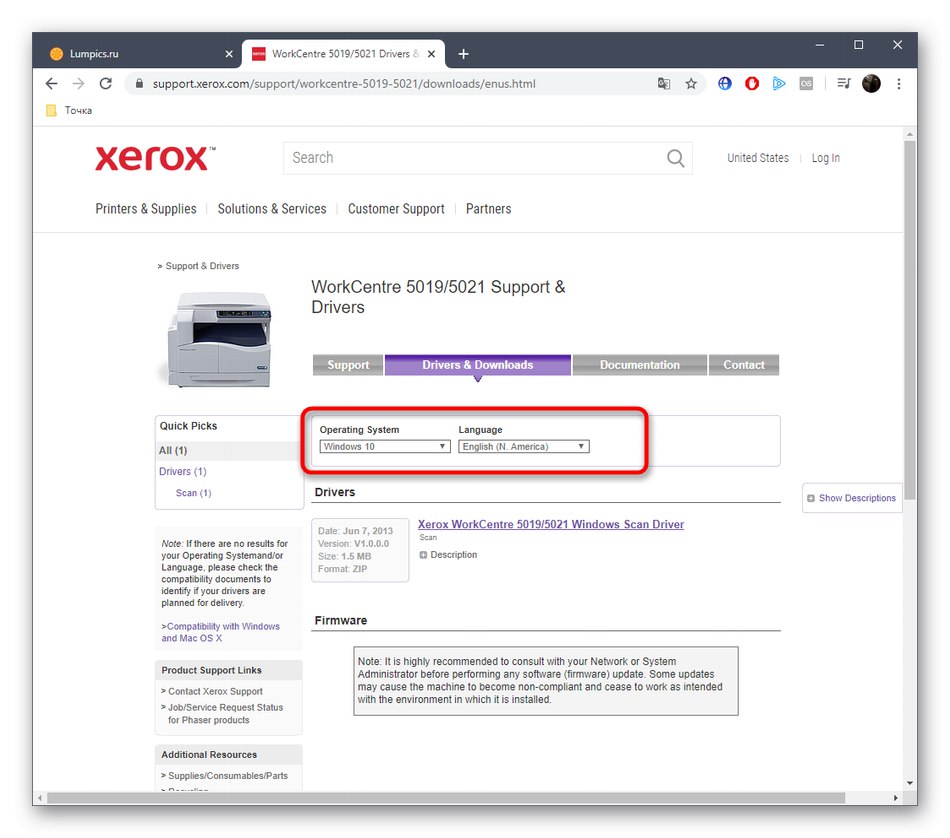
Task: Select All (1) in Quick Picks
Action: click(x=173, y=451)
